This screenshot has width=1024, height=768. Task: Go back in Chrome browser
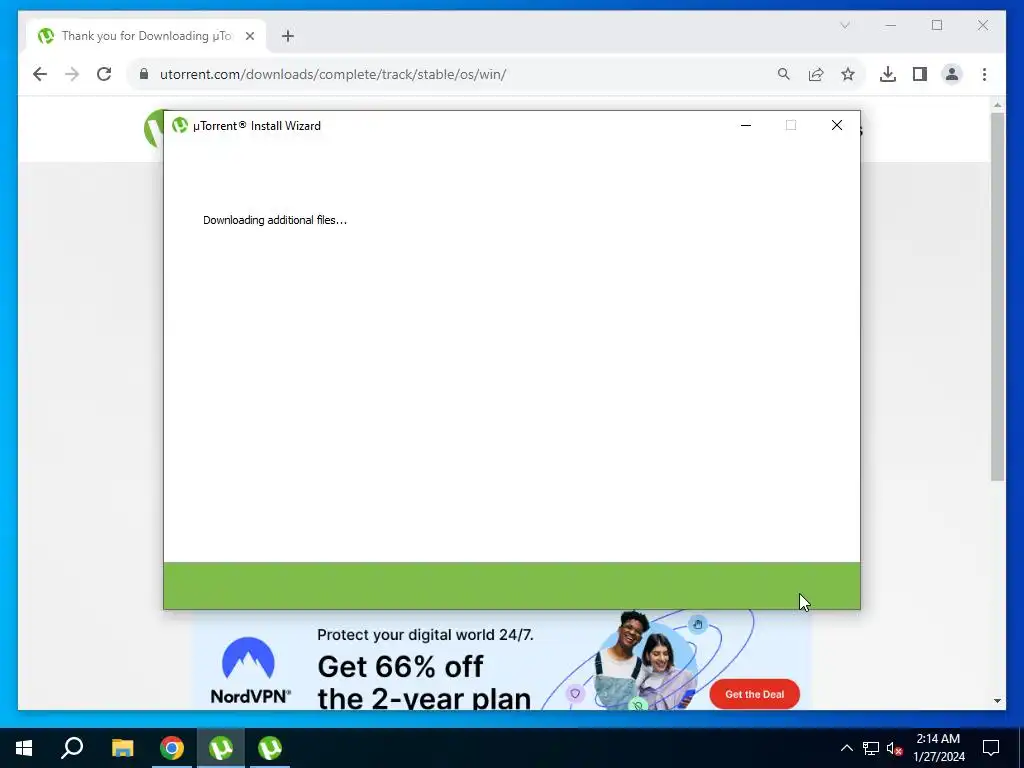(40, 74)
